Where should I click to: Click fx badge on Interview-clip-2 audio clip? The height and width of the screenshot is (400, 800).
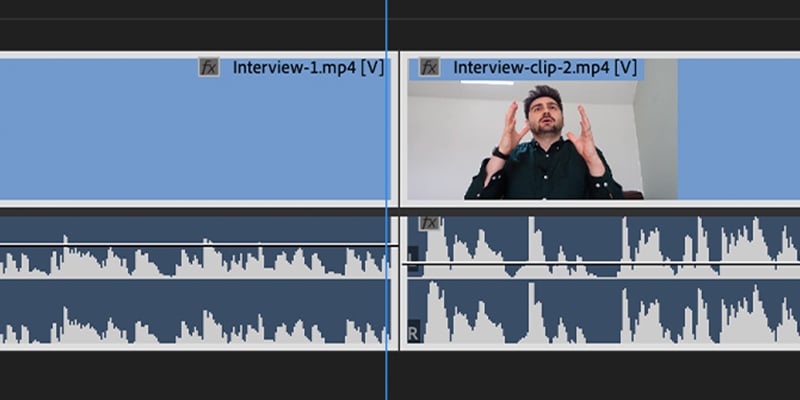tap(429, 223)
